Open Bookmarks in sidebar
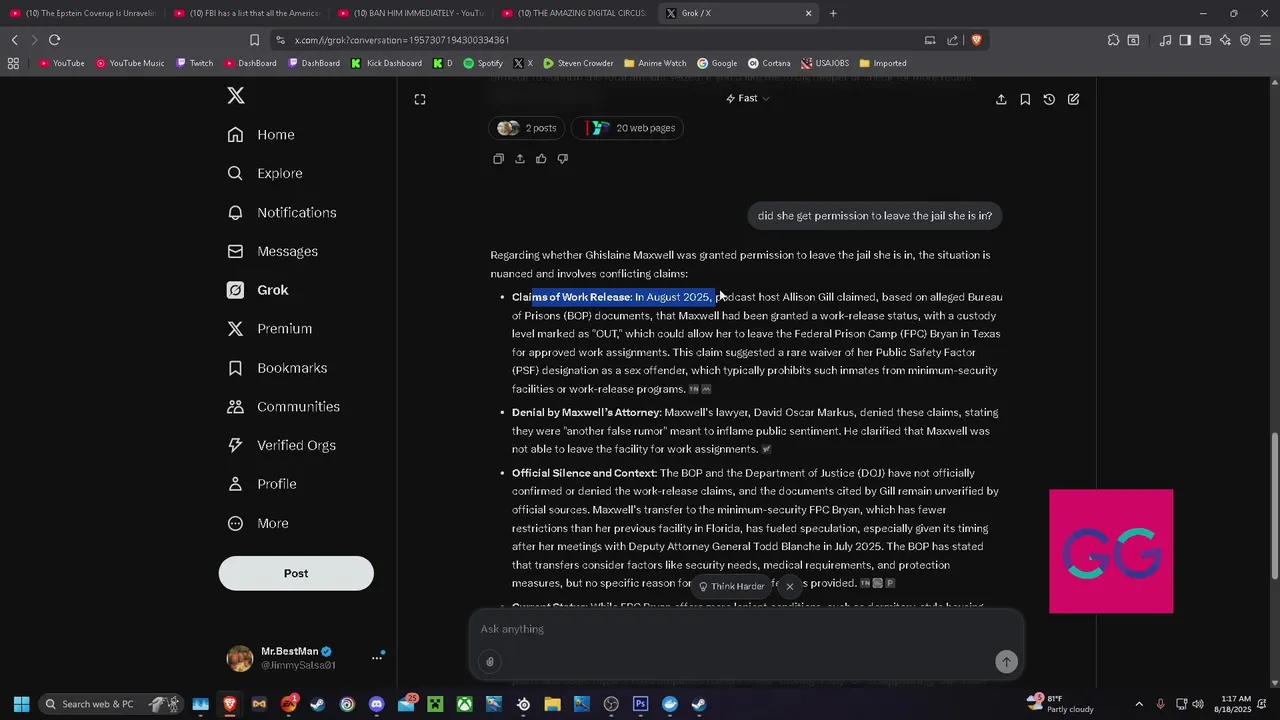1280x720 pixels. click(277, 368)
